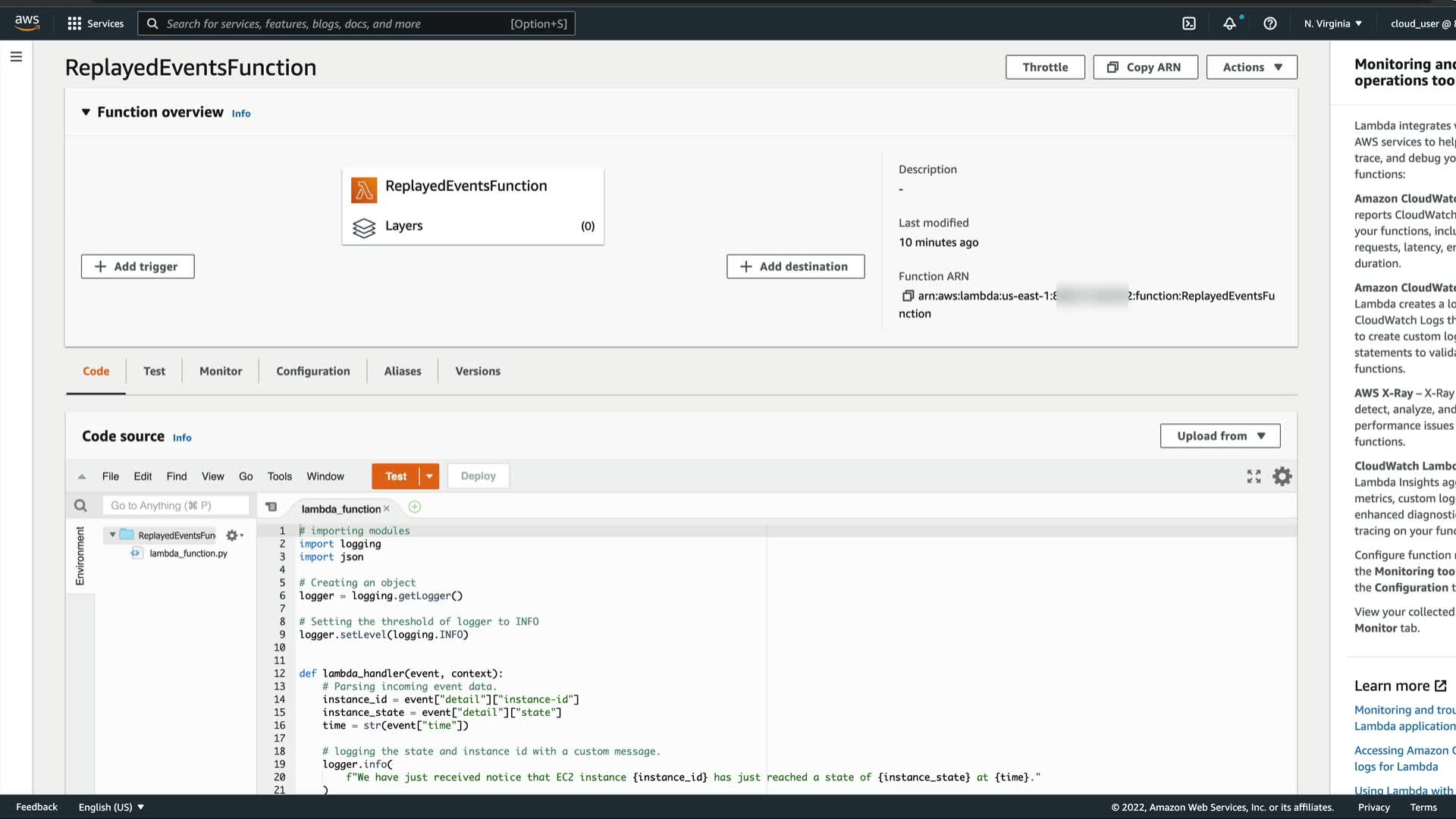Open the hamburger side navigation menu
1456x819 pixels.
click(16, 57)
